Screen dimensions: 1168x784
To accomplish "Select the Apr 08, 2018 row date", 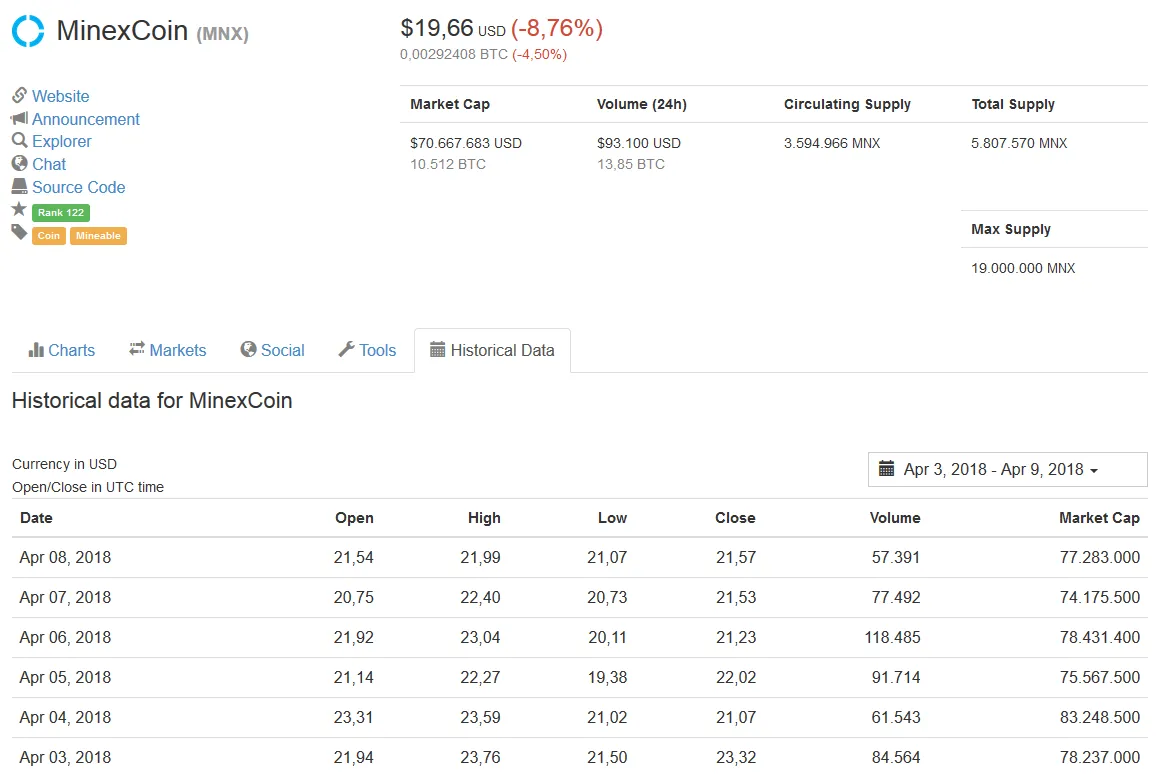I will (66, 557).
